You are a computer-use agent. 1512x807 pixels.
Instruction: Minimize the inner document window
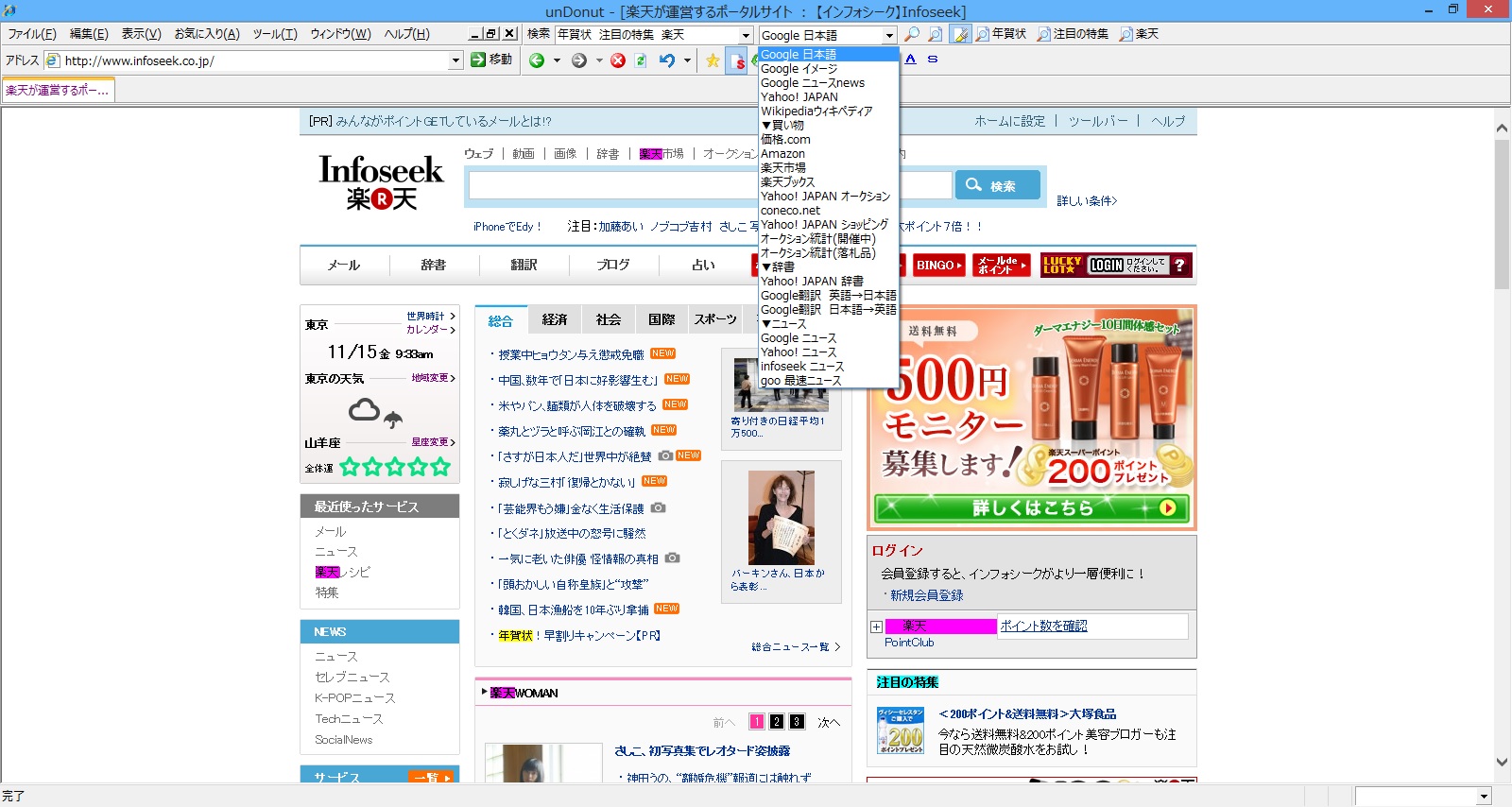click(x=474, y=33)
